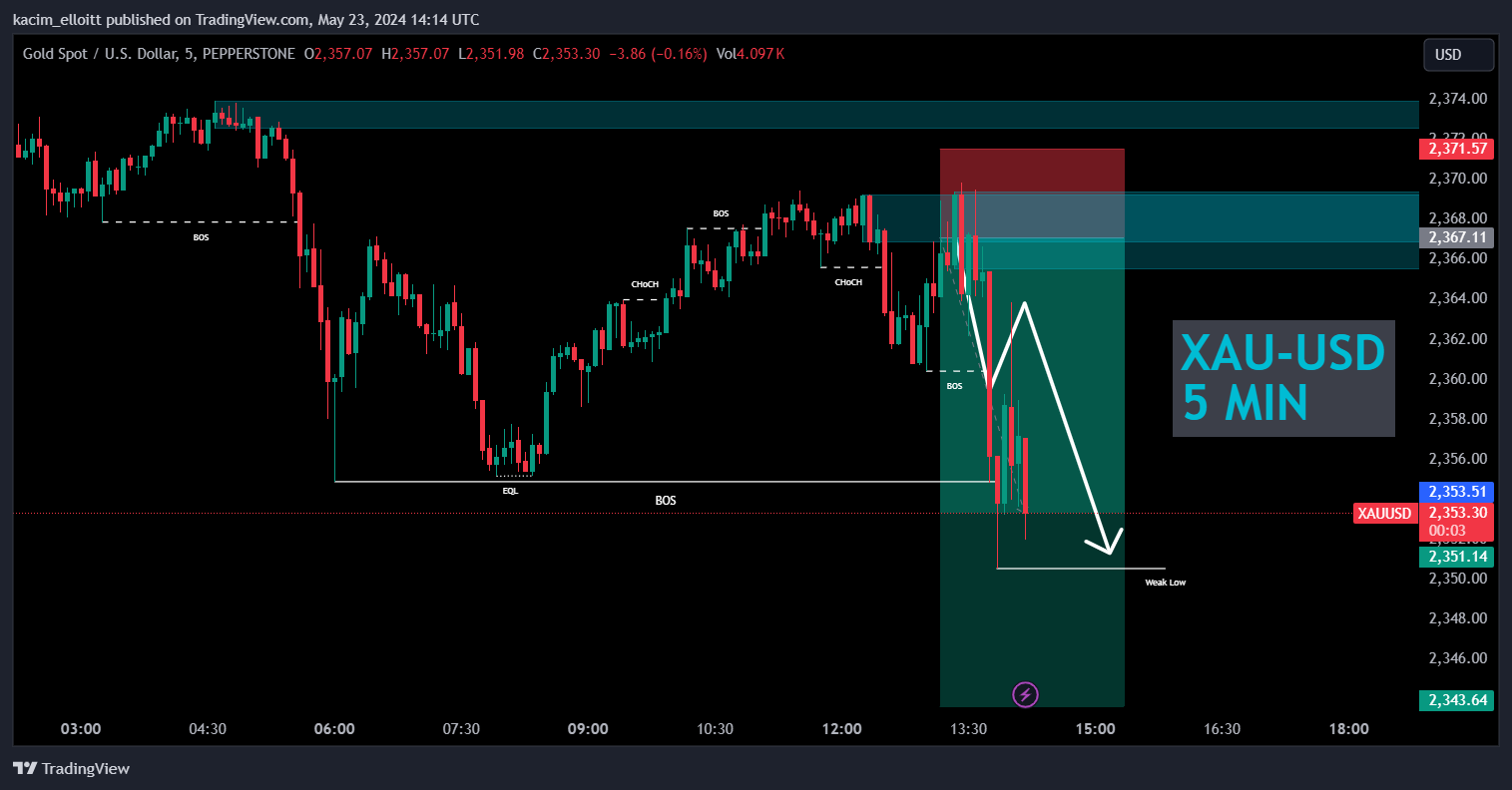Viewport: 1512px width, 790px height.
Task: Click the 06:00 time axis label
Action: pos(334,729)
